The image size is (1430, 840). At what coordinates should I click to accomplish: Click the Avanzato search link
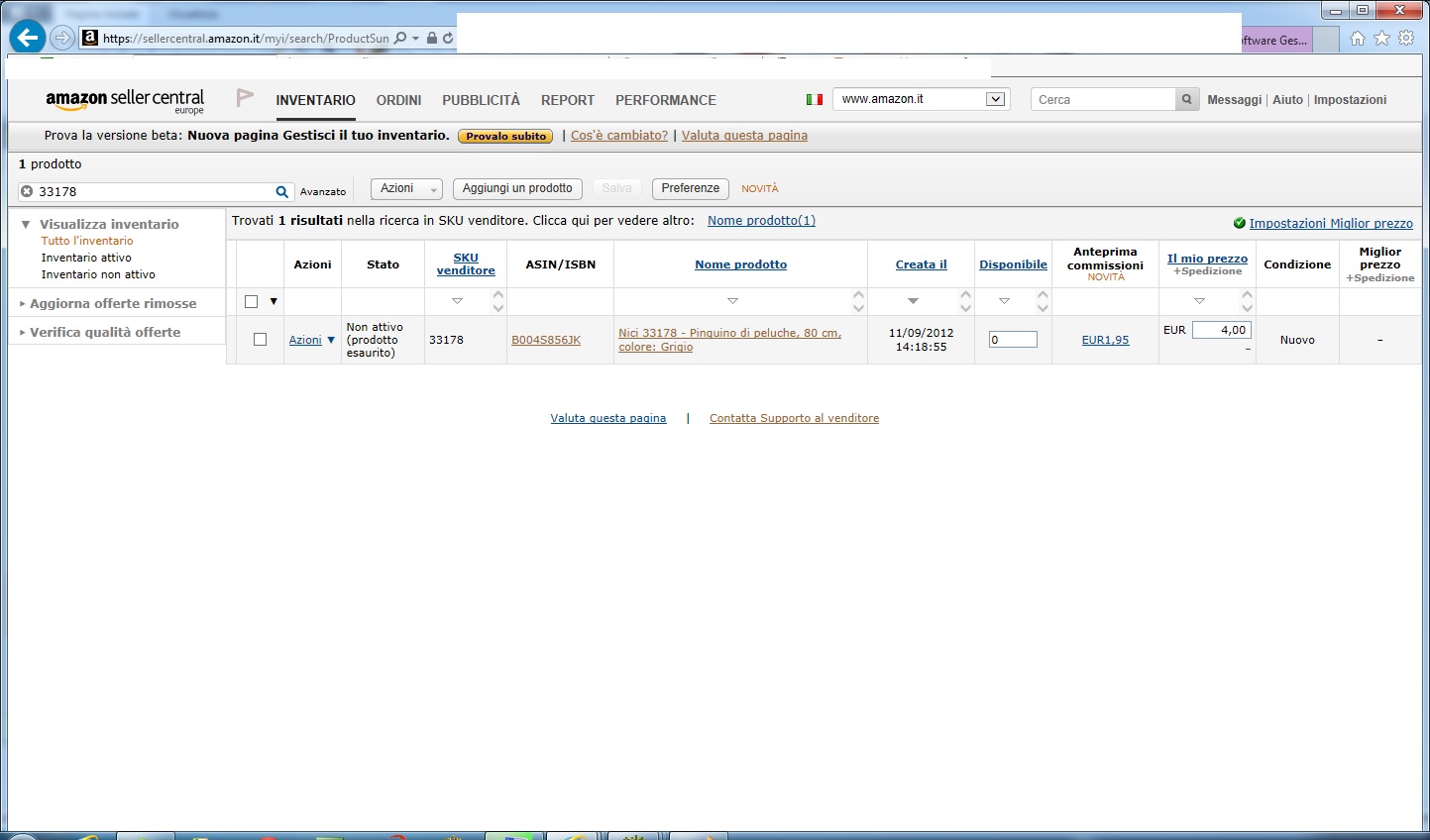pyautogui.click(x=323, y=192)
